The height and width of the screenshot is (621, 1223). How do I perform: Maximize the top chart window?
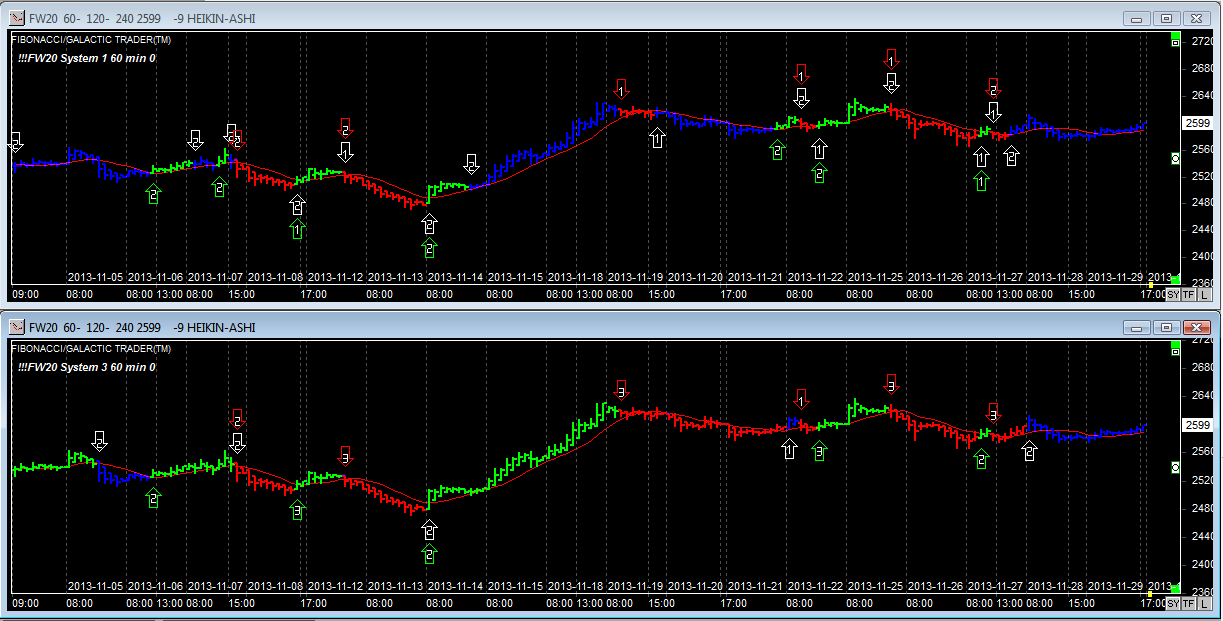1166,18
